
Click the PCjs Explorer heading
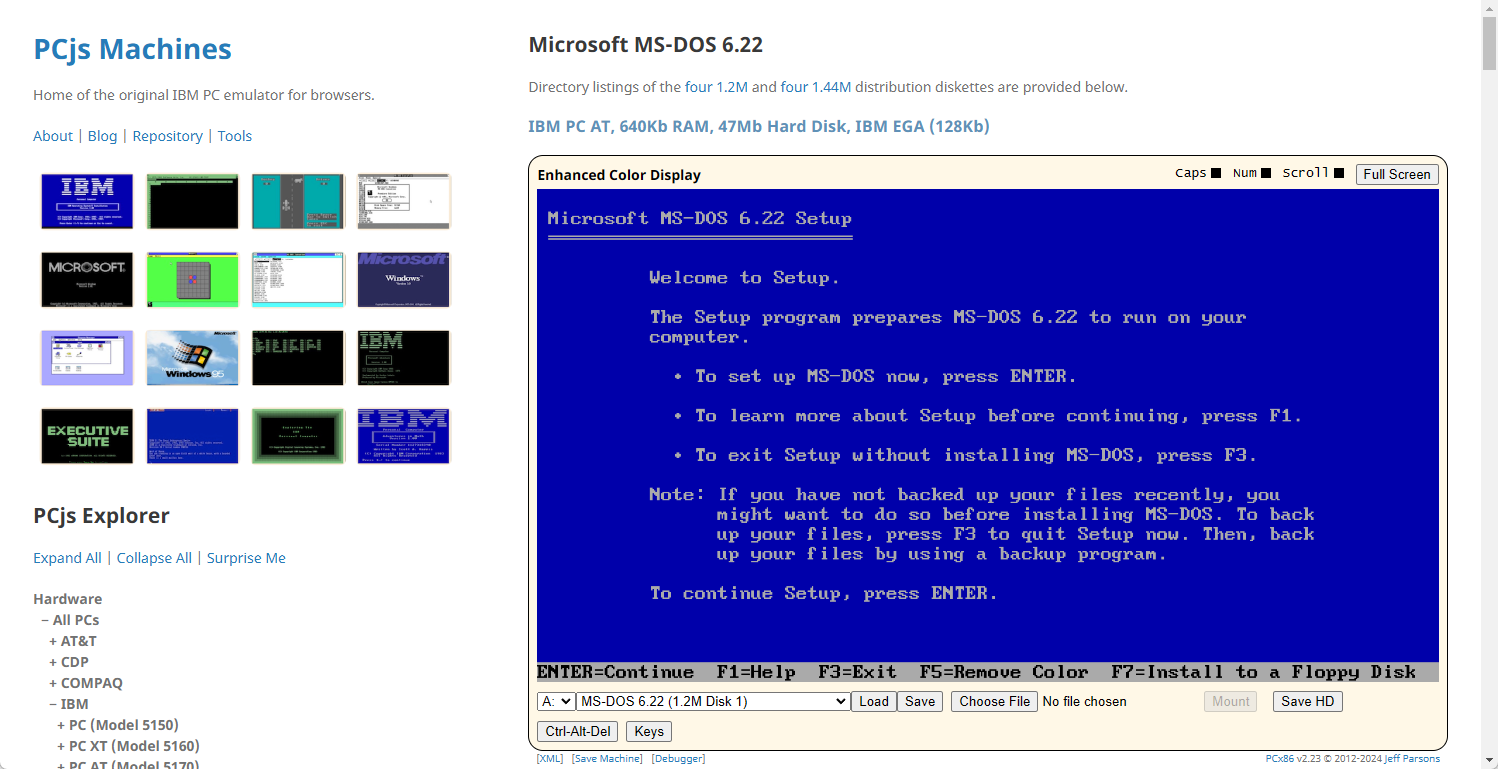(x=101, y=516)
